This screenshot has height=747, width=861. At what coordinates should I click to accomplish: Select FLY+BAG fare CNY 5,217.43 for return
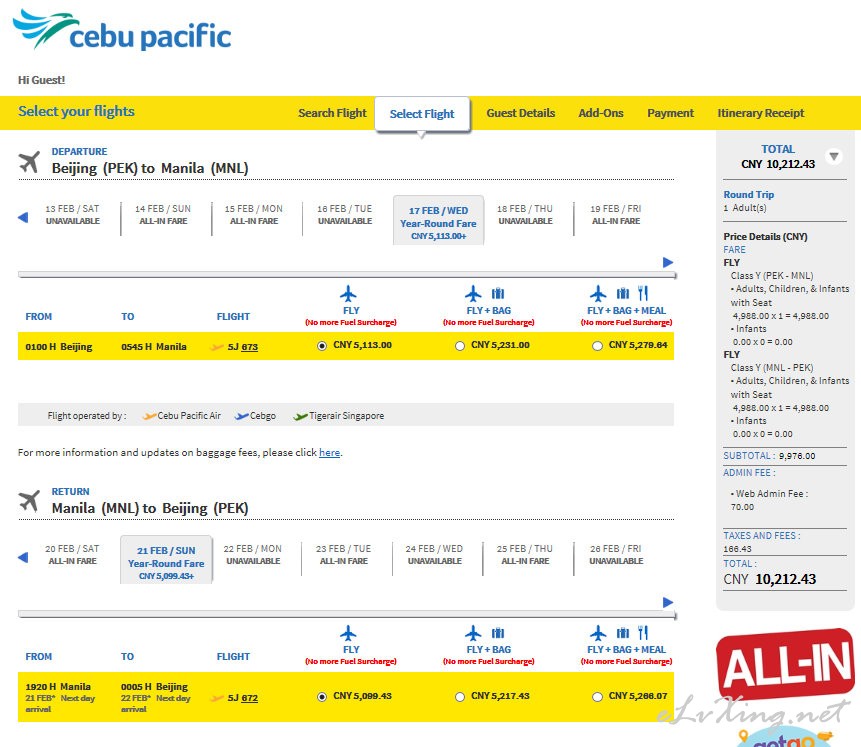point(460,697)
